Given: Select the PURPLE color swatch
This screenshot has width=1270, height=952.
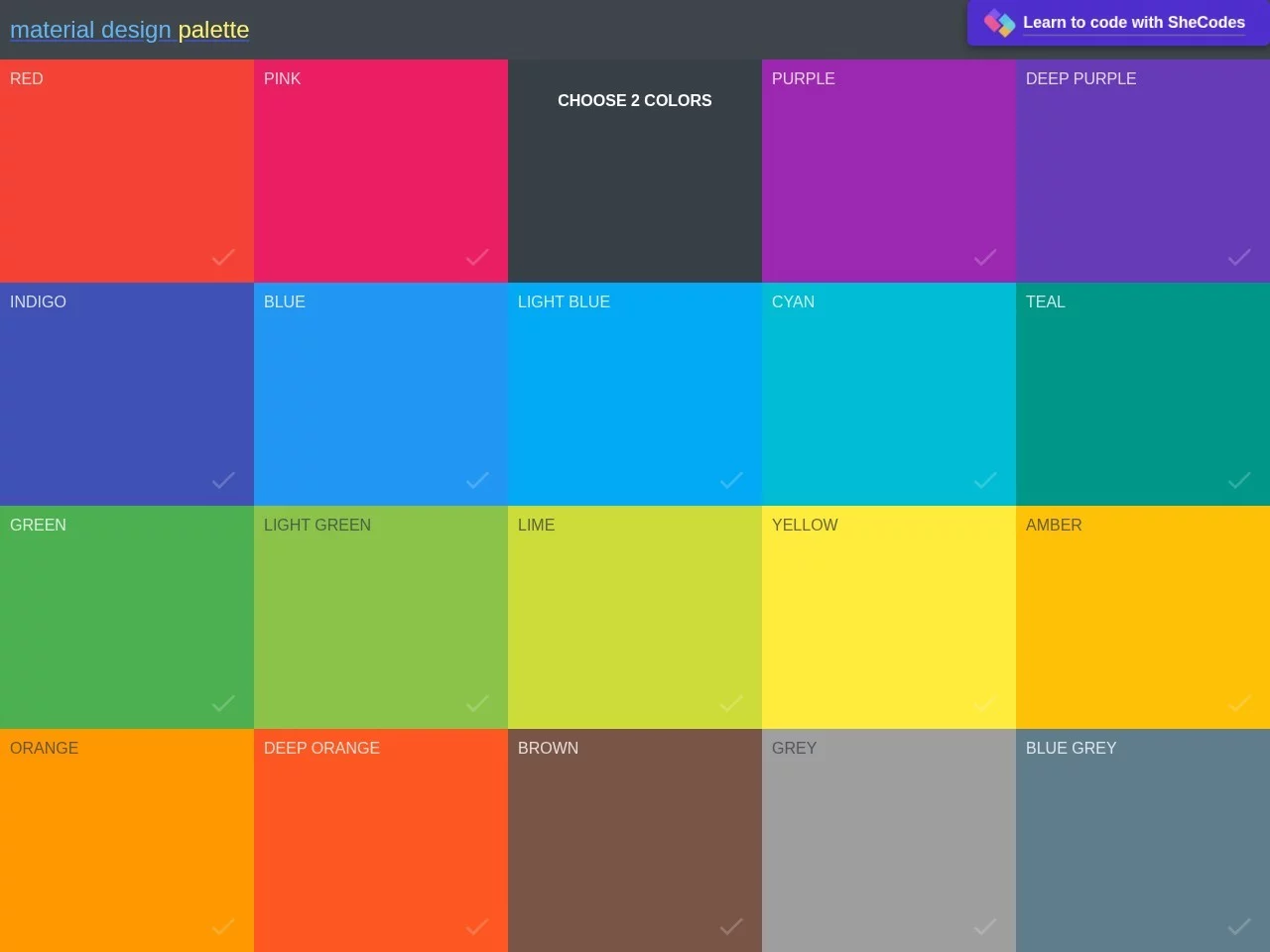Looking at the screenshot, I should [x=888, y=171].
